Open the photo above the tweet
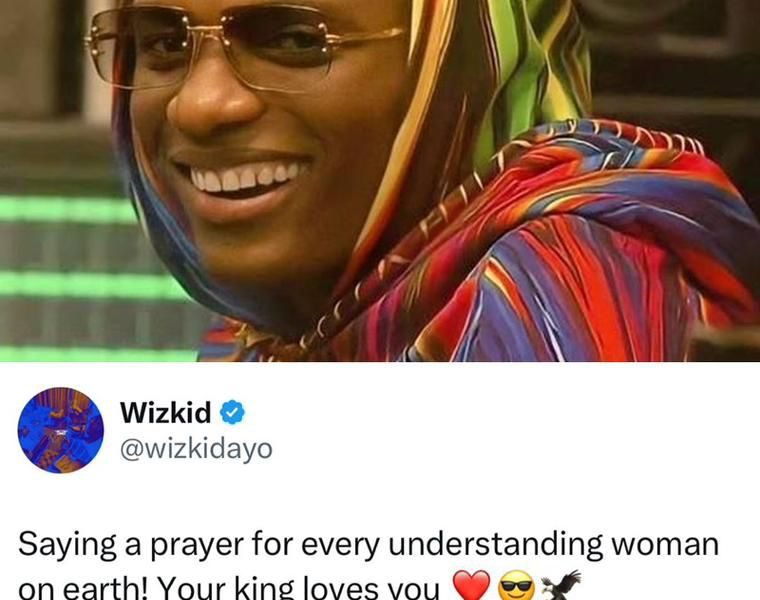 tap(380, 181)
